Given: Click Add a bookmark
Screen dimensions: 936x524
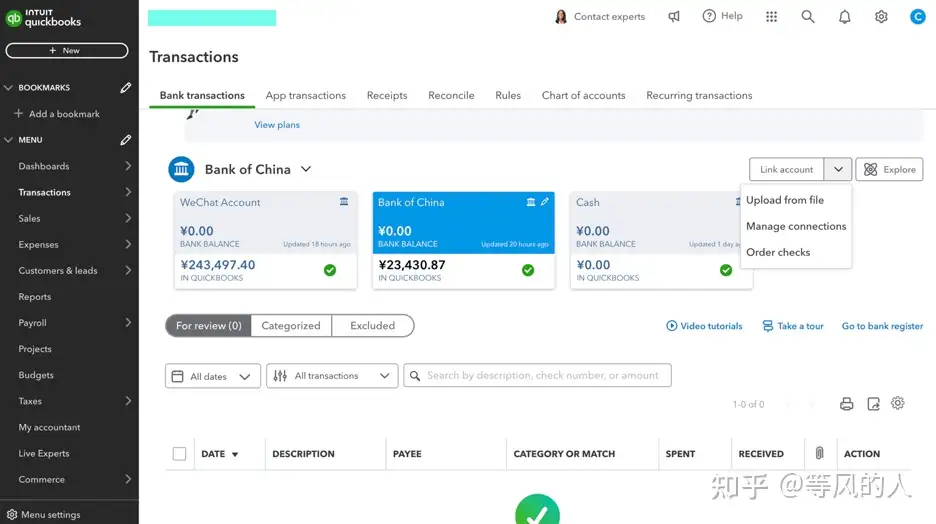Looking at the screenshot, I should click(57, 113).
